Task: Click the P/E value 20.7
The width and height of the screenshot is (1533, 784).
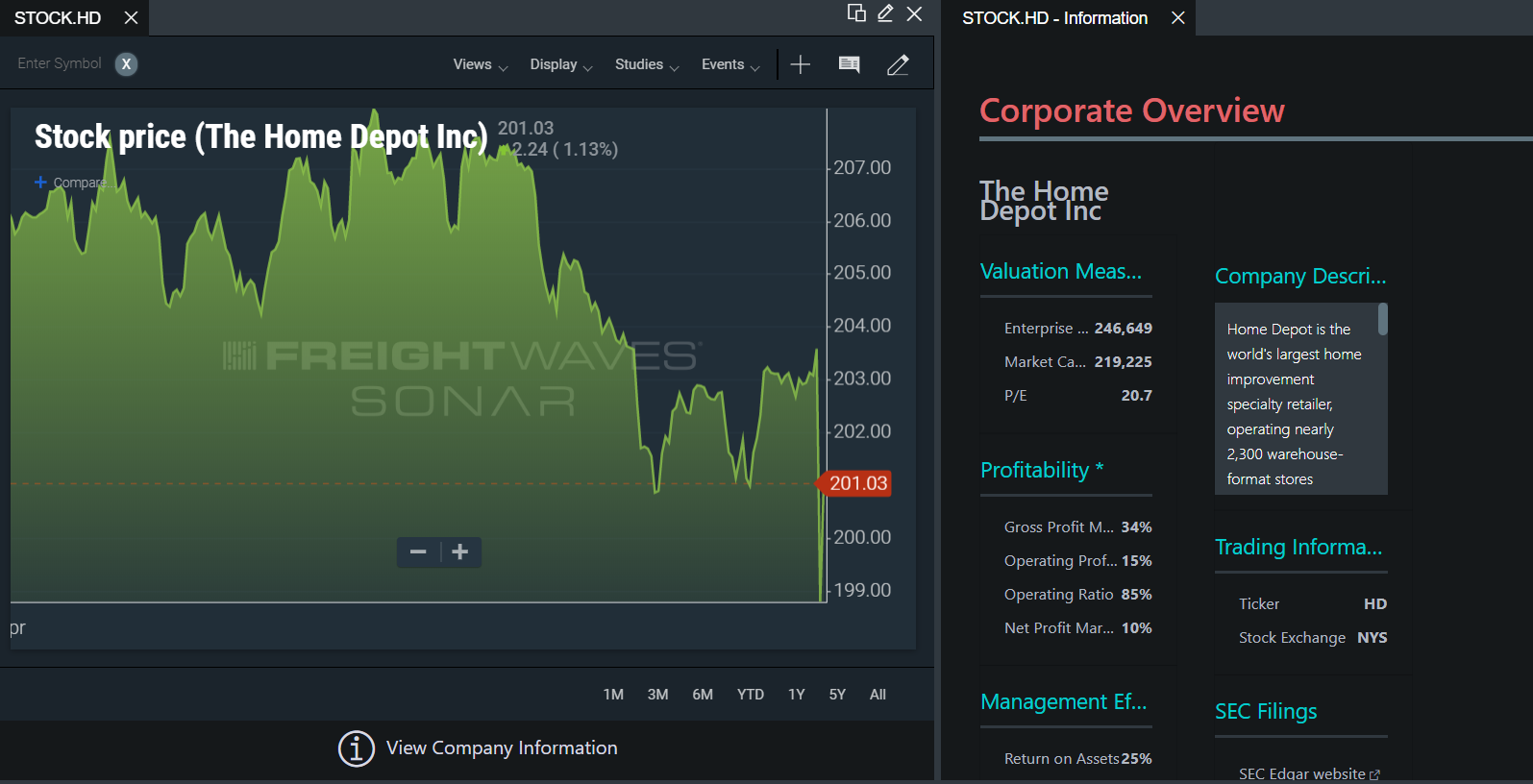Action: (x=1136, y=396)
